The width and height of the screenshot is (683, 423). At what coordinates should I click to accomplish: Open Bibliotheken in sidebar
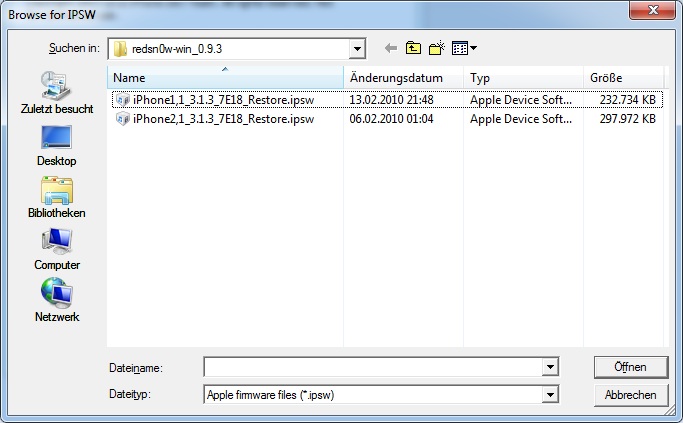pos(56,197)
